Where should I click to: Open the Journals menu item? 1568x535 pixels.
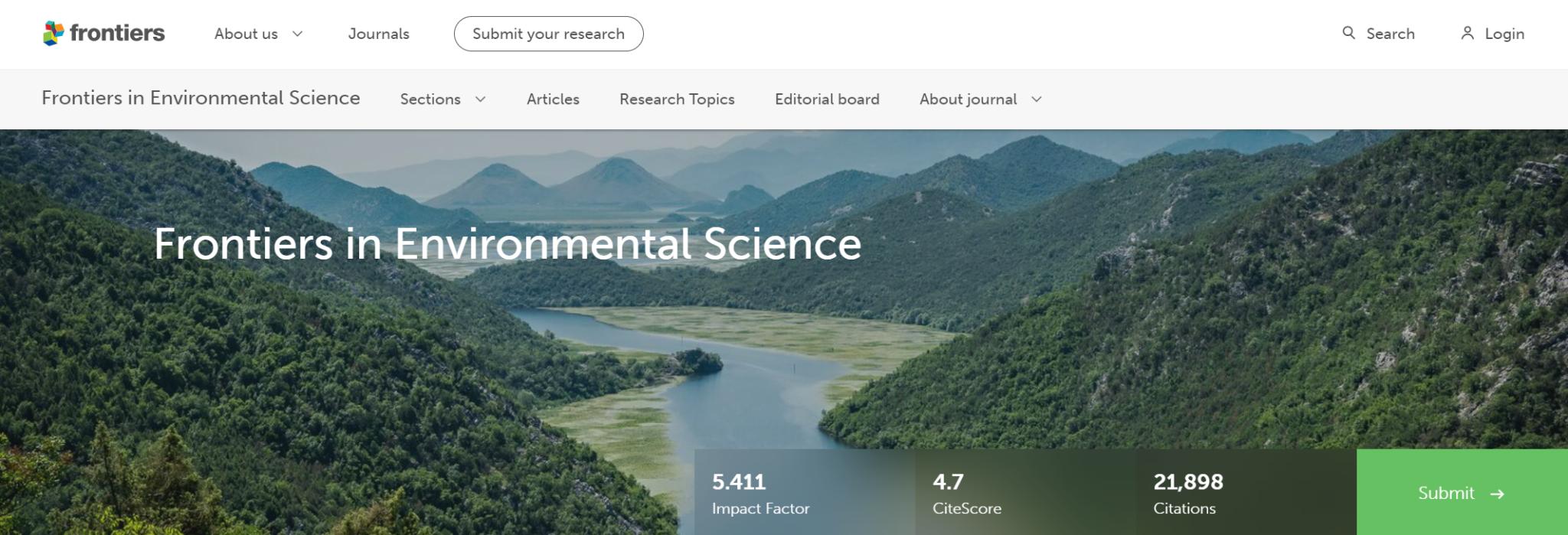(378, 34)
